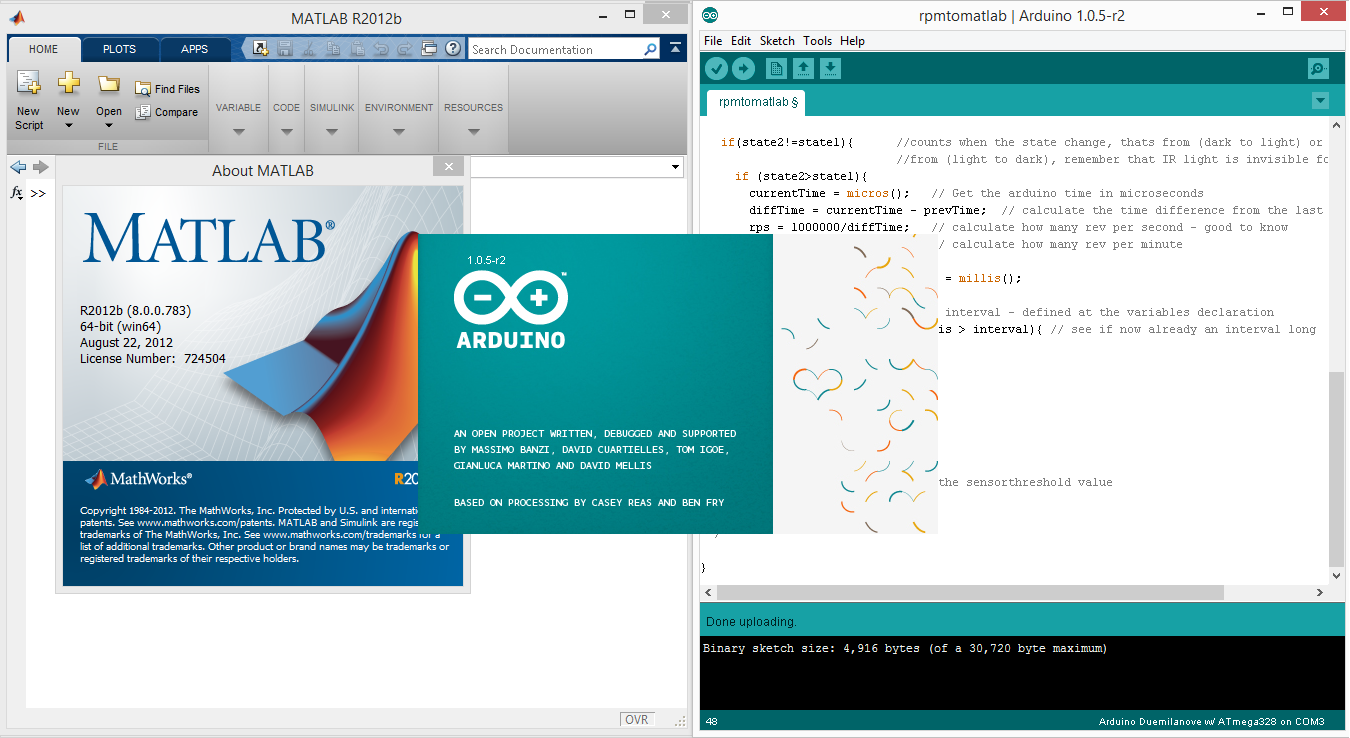
Task: Click the Arduino horizontal scrollbar thumb
Action: click(970, 593)
